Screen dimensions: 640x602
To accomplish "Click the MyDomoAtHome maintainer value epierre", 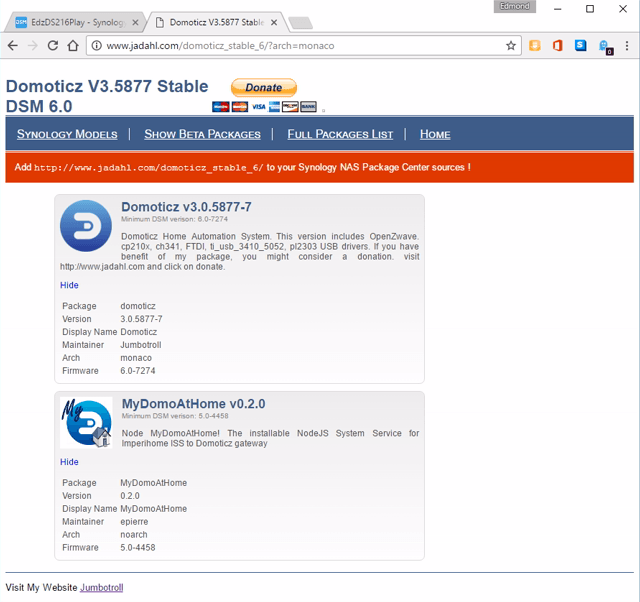I will click(x=134, y=522).
